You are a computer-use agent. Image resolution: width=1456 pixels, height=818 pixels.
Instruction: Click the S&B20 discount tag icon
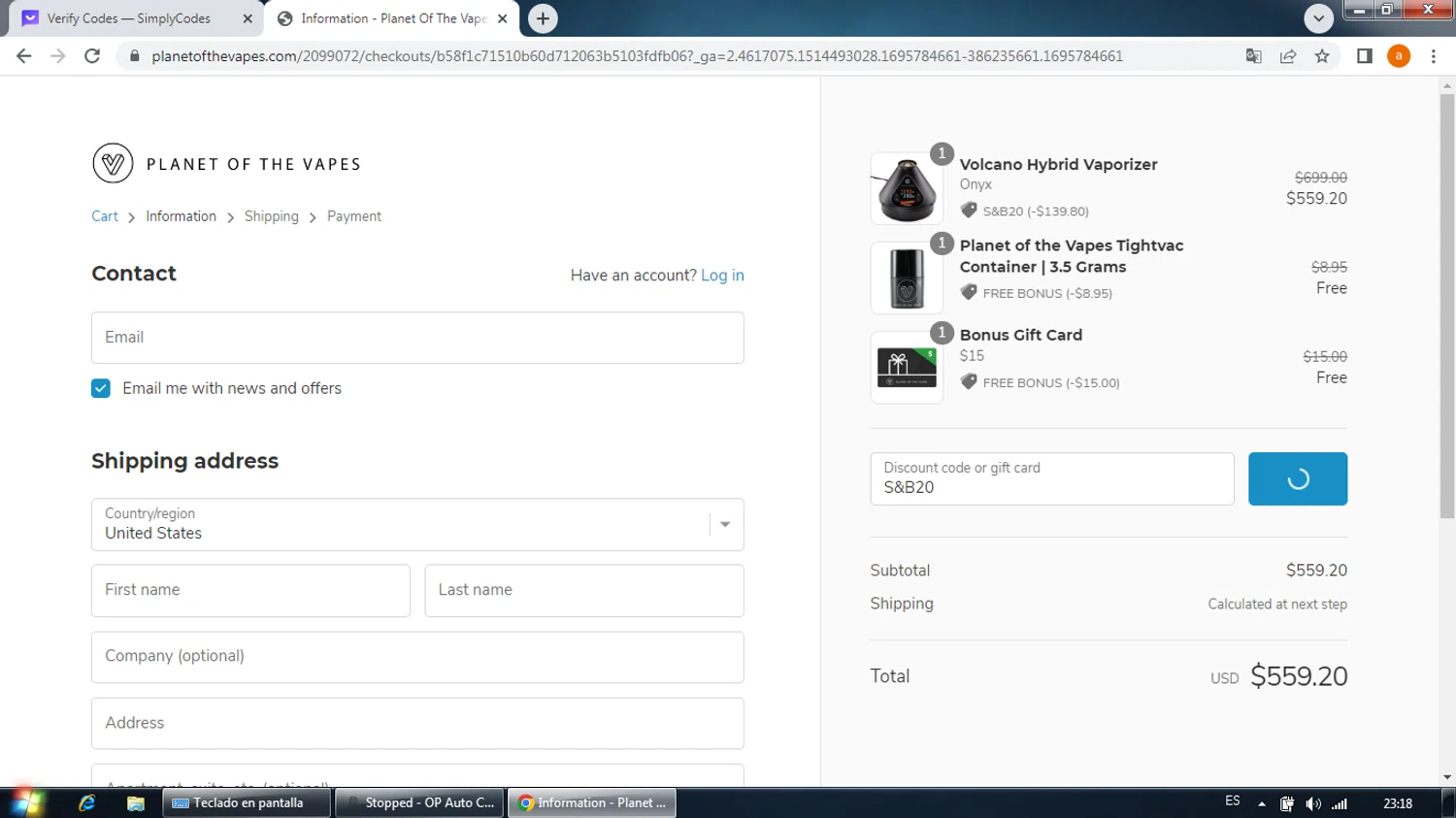tap(969, 210)
